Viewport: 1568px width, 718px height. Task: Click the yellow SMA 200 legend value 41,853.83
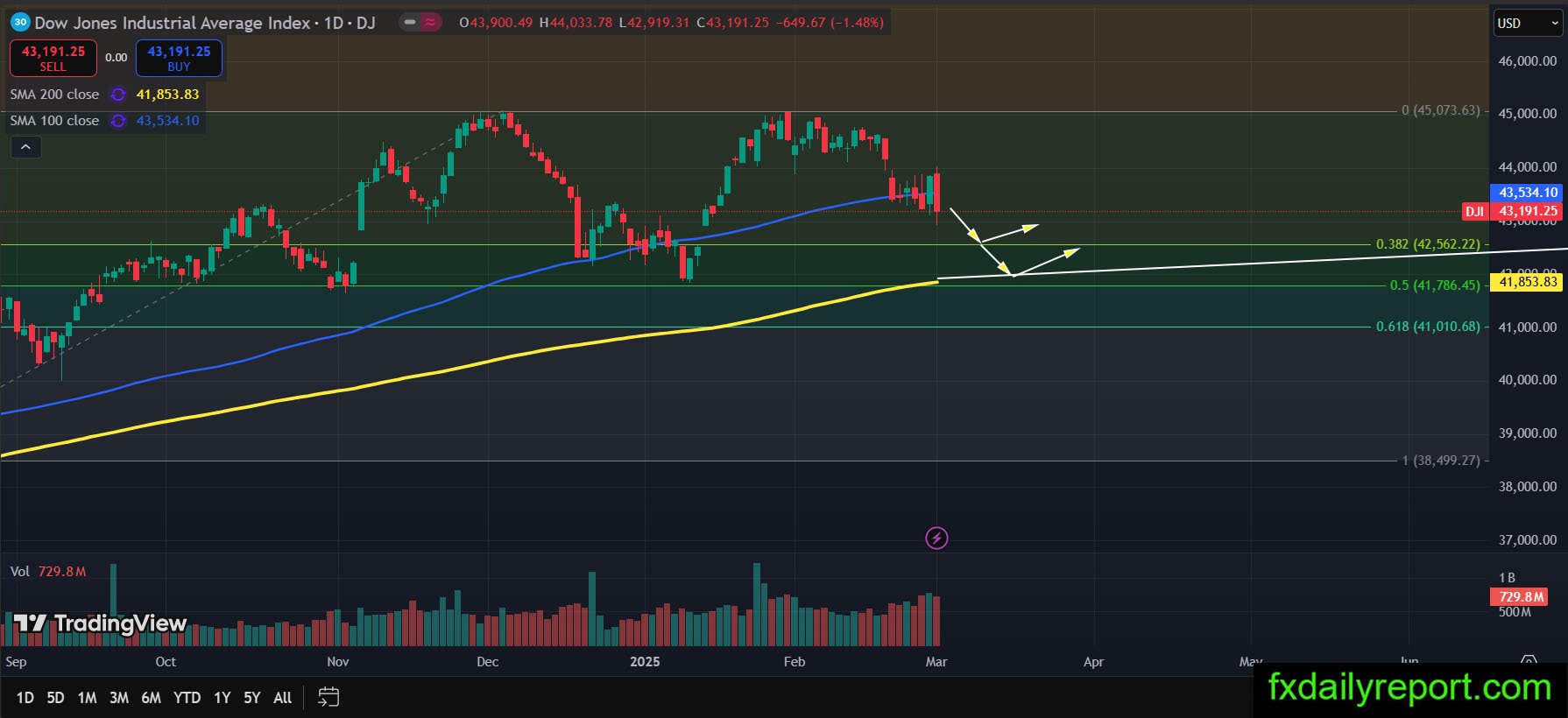[167, 95]
